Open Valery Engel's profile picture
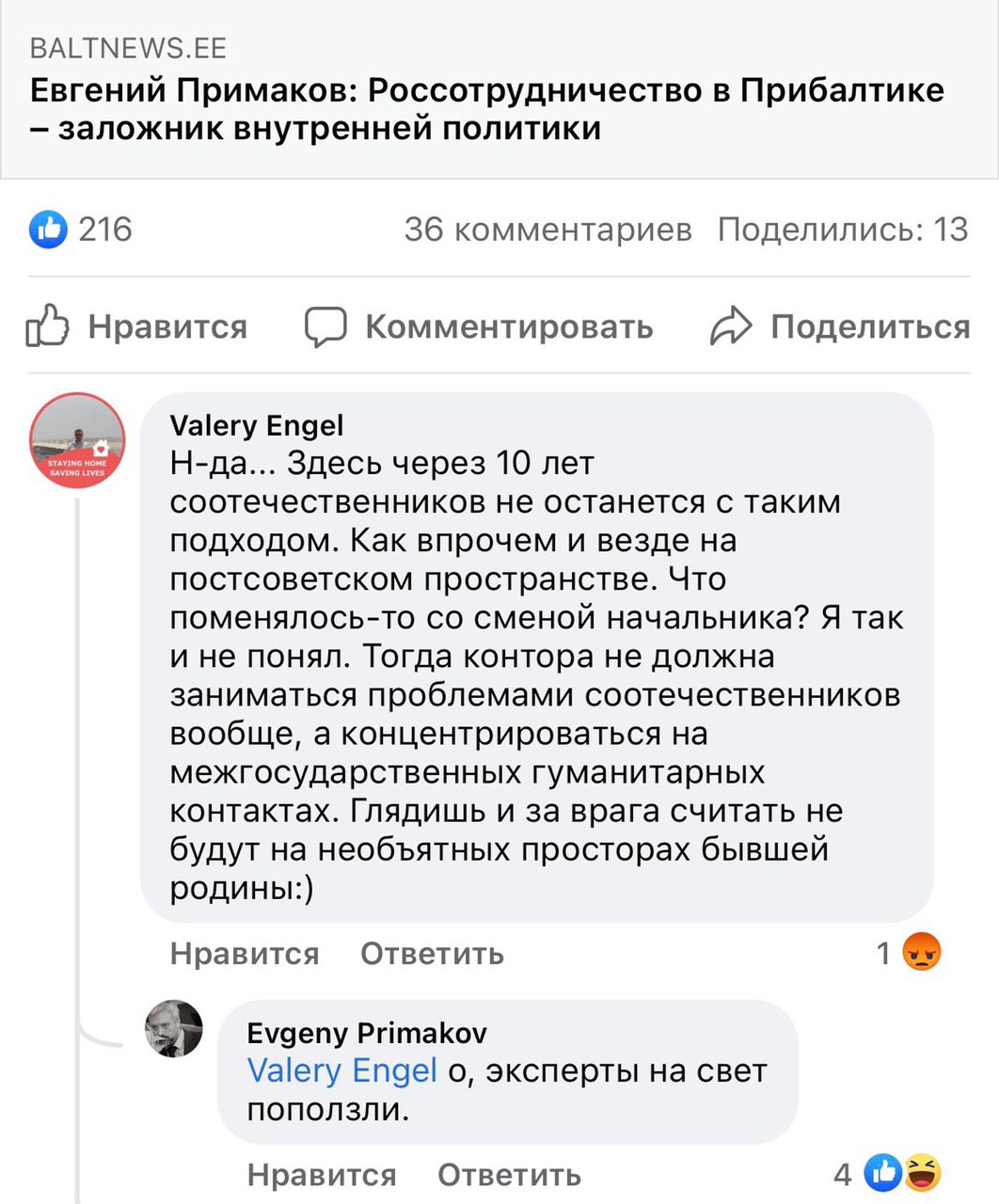This screenshot has width=999, height=1204. coord(77,440)
